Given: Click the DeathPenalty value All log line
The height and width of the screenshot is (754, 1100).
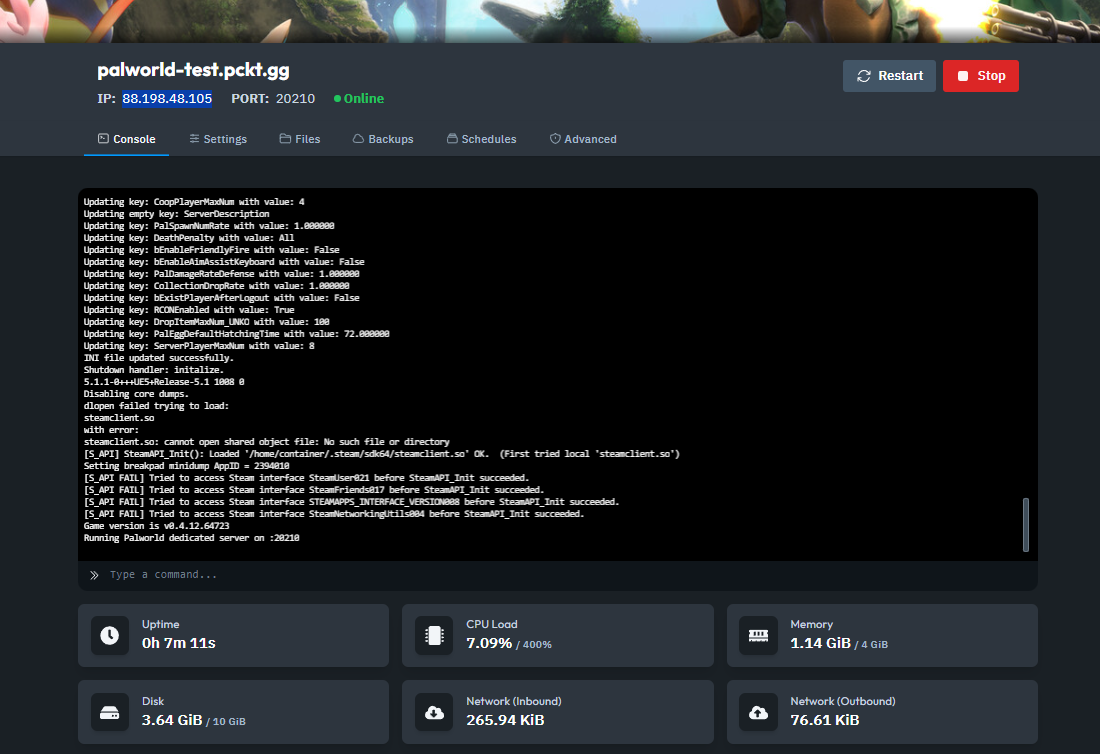Looking at the screenshot, I should (x=189, y=238).
